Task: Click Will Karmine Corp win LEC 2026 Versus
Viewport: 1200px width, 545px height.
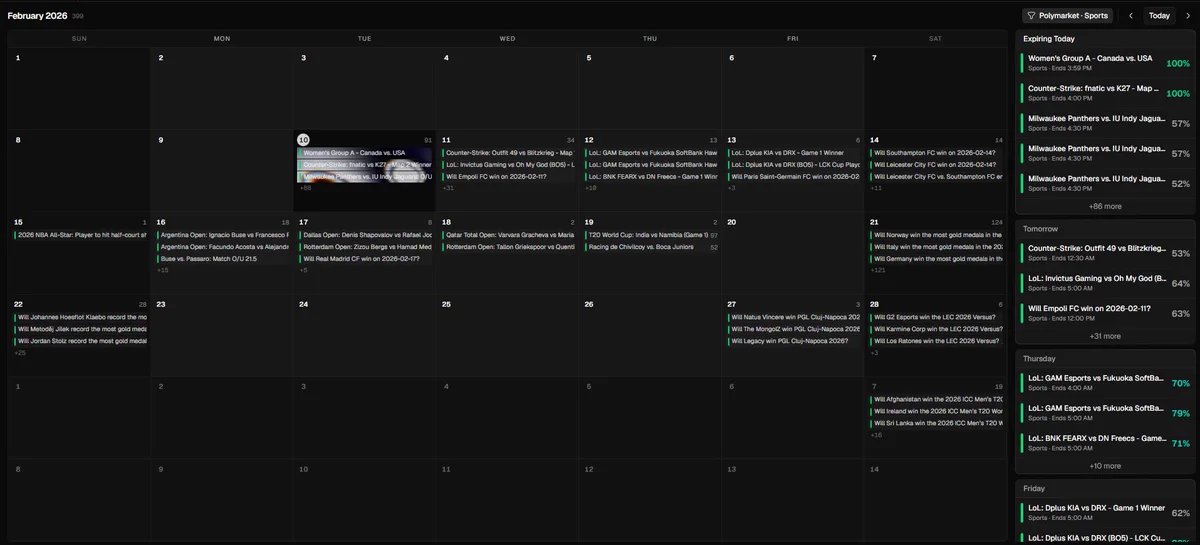Action: point(937,329)
